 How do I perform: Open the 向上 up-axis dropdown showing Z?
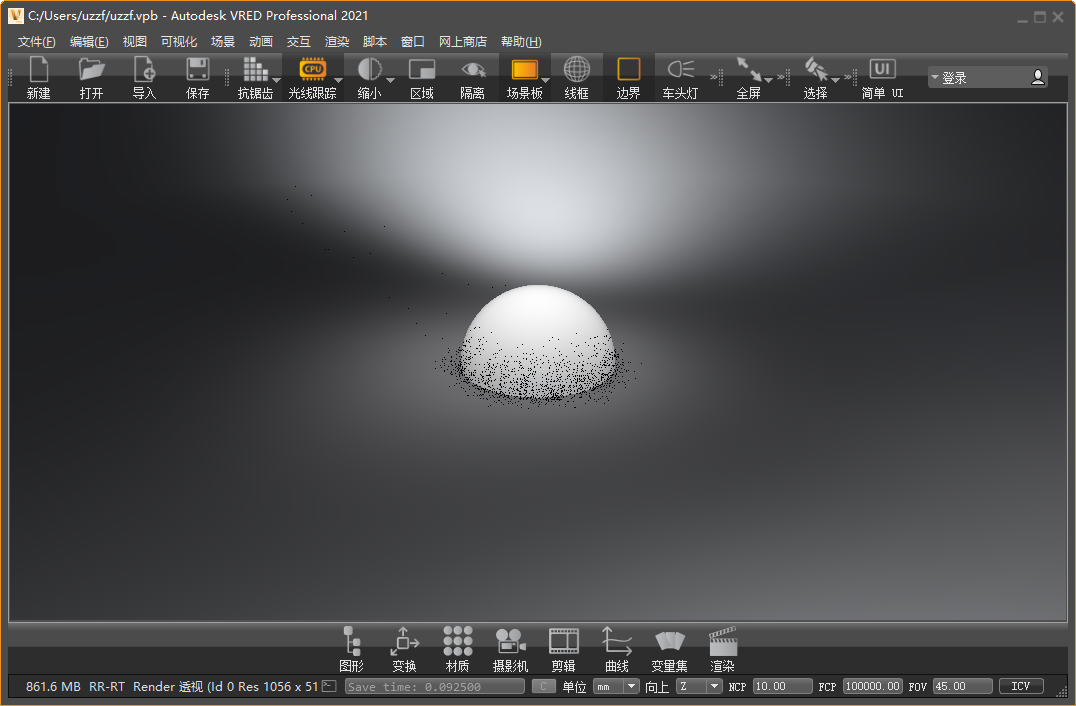[x=698, y=686]
